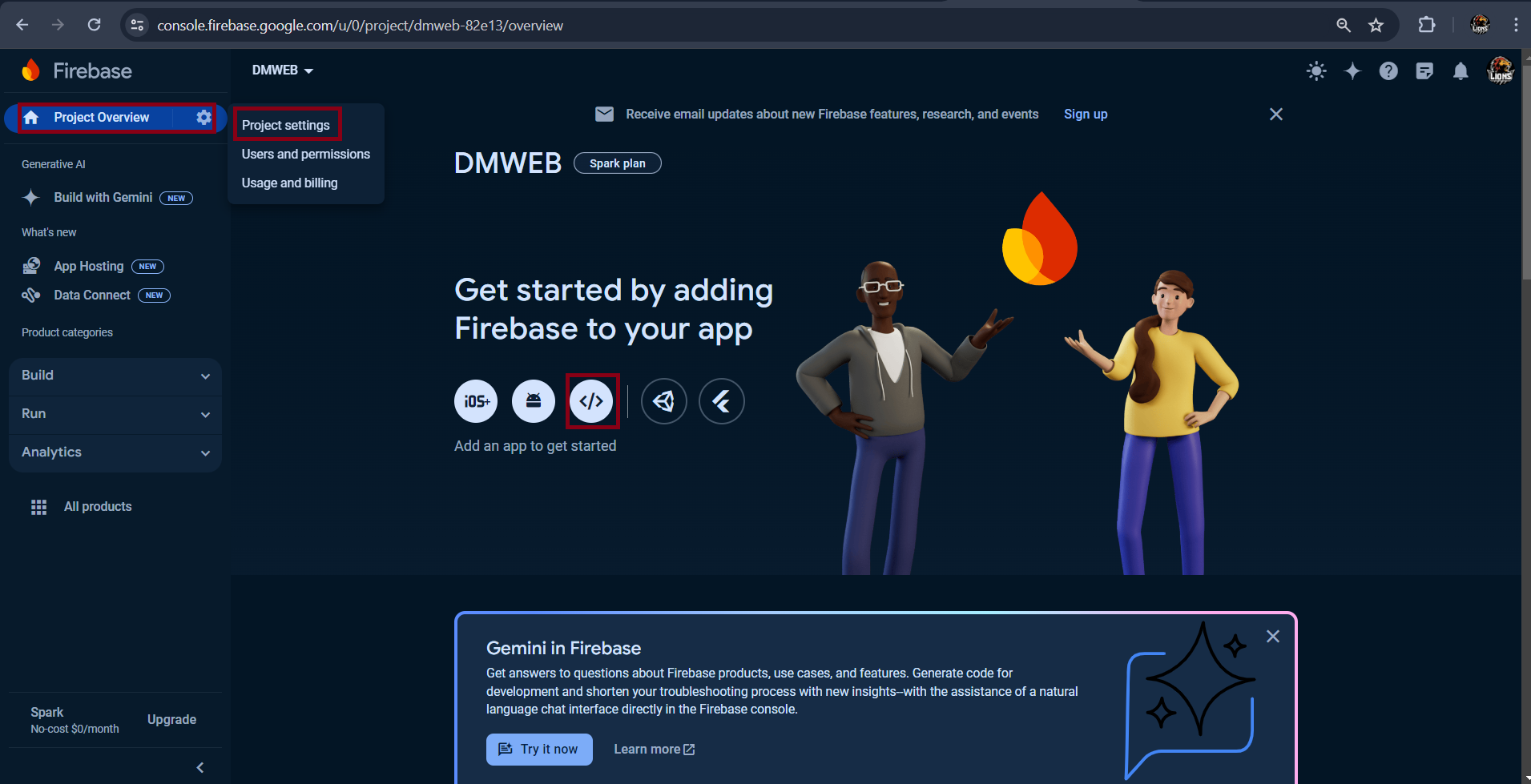Add an iOS app to the project
The height and width of the screenshot is (784, 1531).
pos(476,401)
